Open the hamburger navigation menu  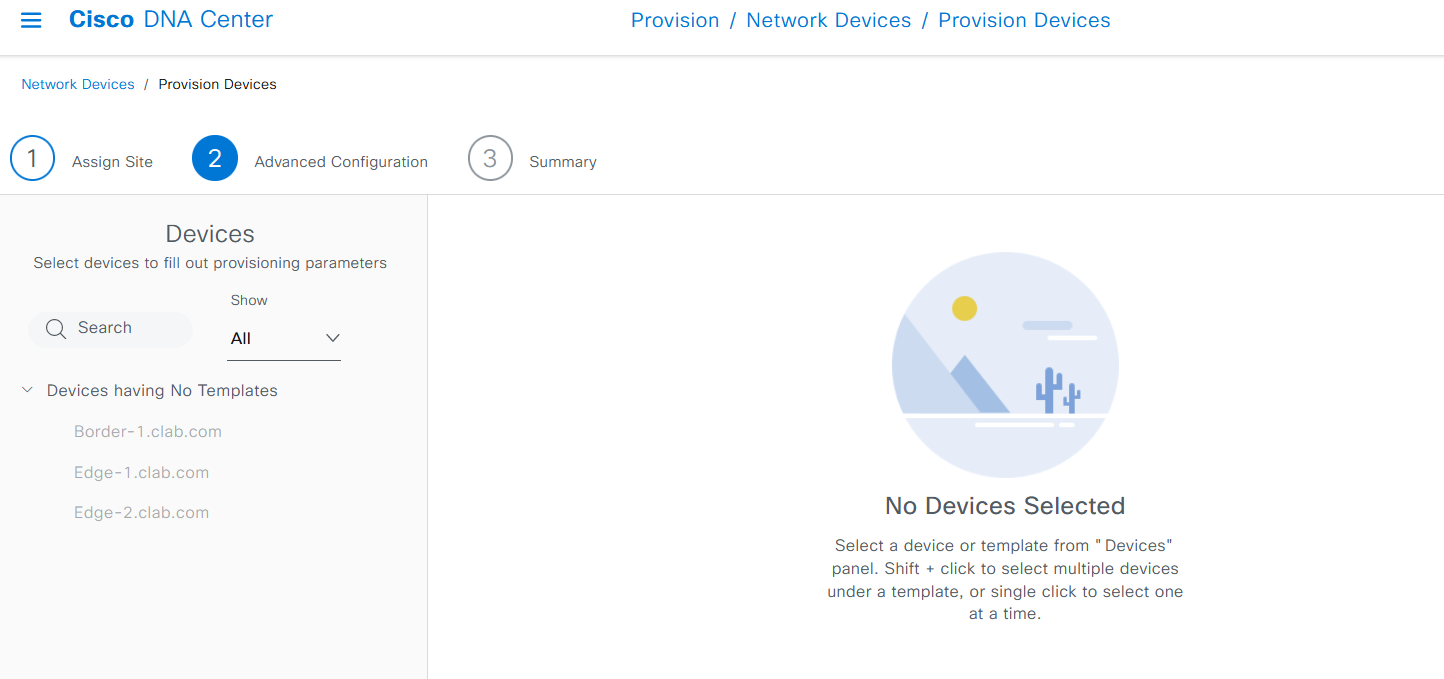pos(31,20)
